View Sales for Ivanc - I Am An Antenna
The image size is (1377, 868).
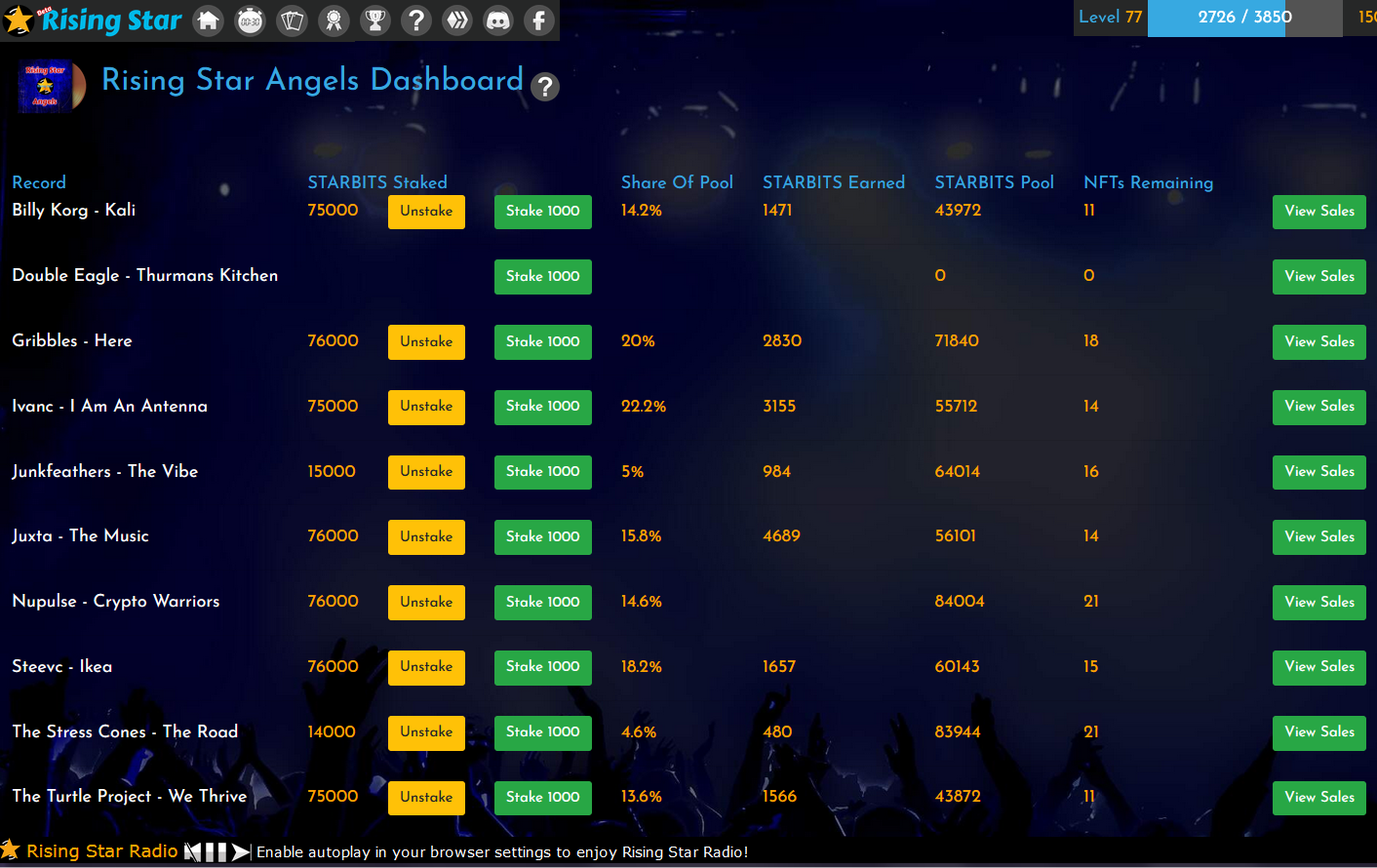click(1319, 407)
